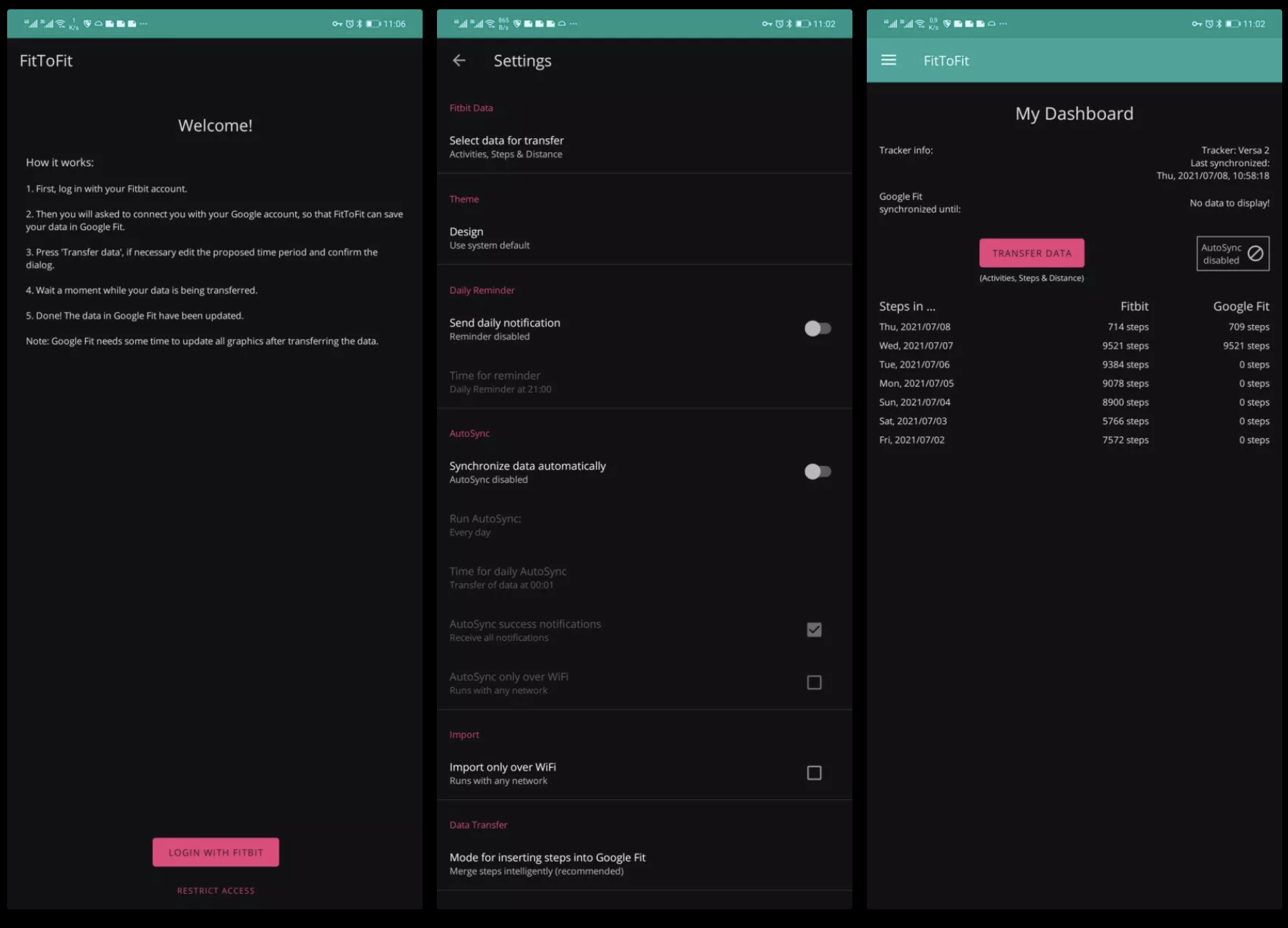Check the Import only over WiFi box

pyautogui.click(x=814, y=773)
